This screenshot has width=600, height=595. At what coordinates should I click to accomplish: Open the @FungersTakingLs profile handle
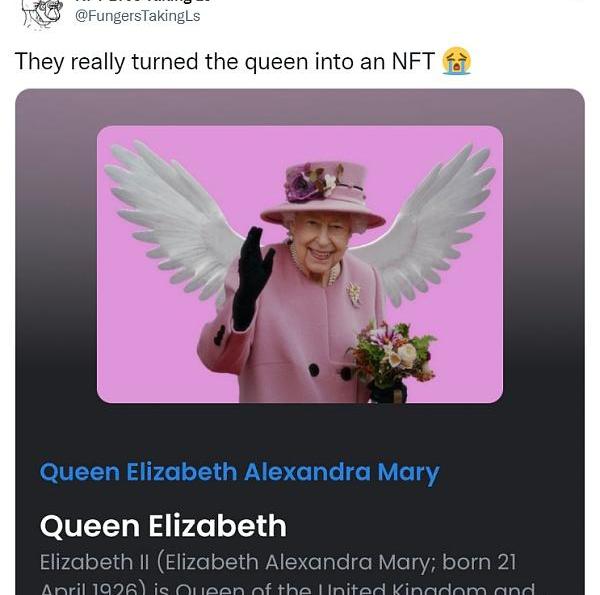click(x=138, y=15)
